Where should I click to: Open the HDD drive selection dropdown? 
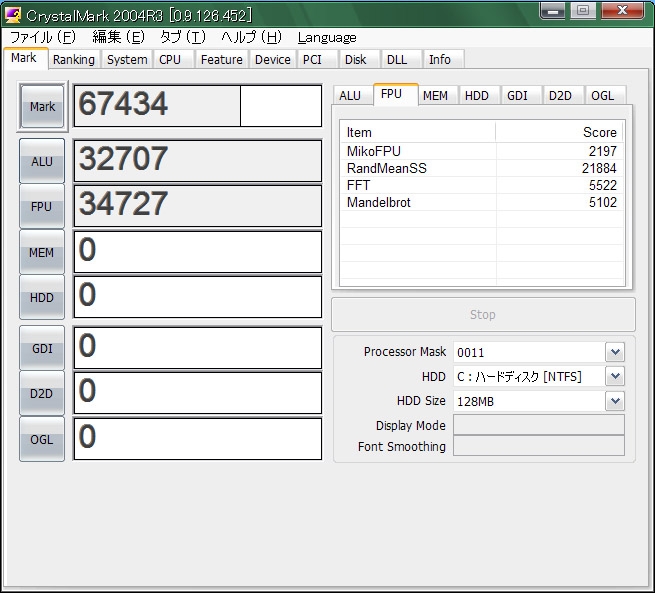(x=615, y=376)
